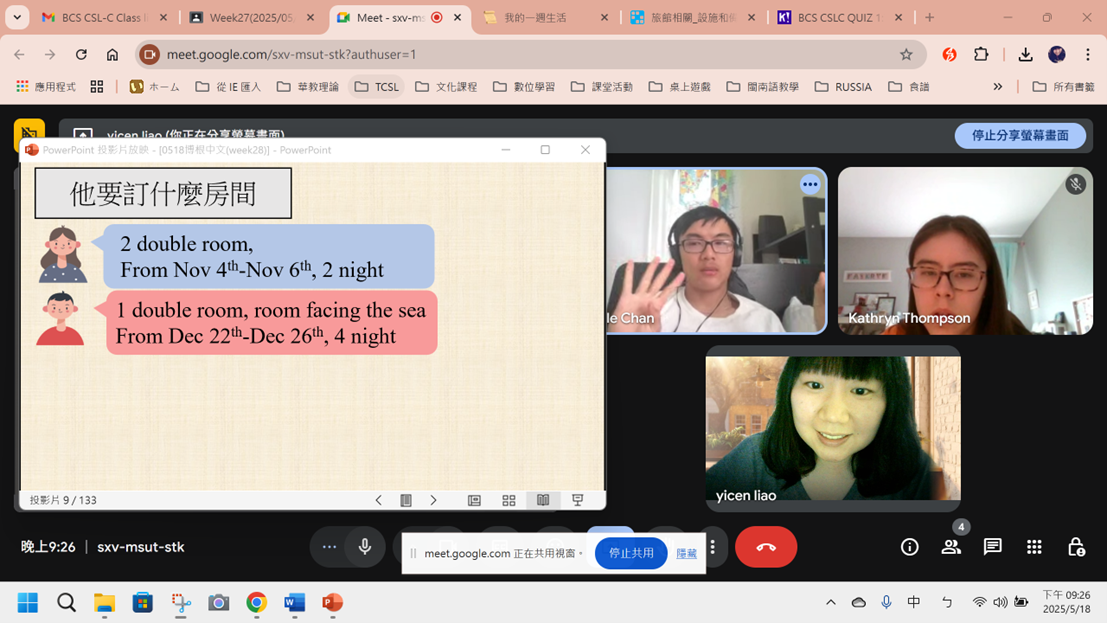Go to next slide in PowerPoint status bar
1107x623 pixels.
(433, 500)
